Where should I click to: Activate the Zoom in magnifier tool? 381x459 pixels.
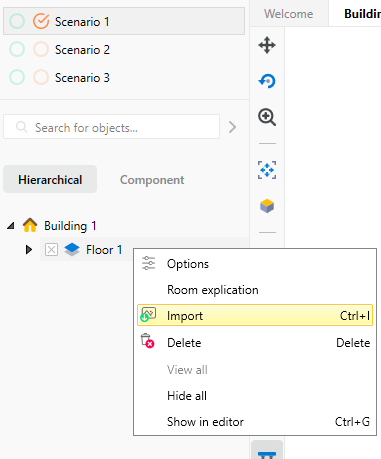(x=267, y=117)
